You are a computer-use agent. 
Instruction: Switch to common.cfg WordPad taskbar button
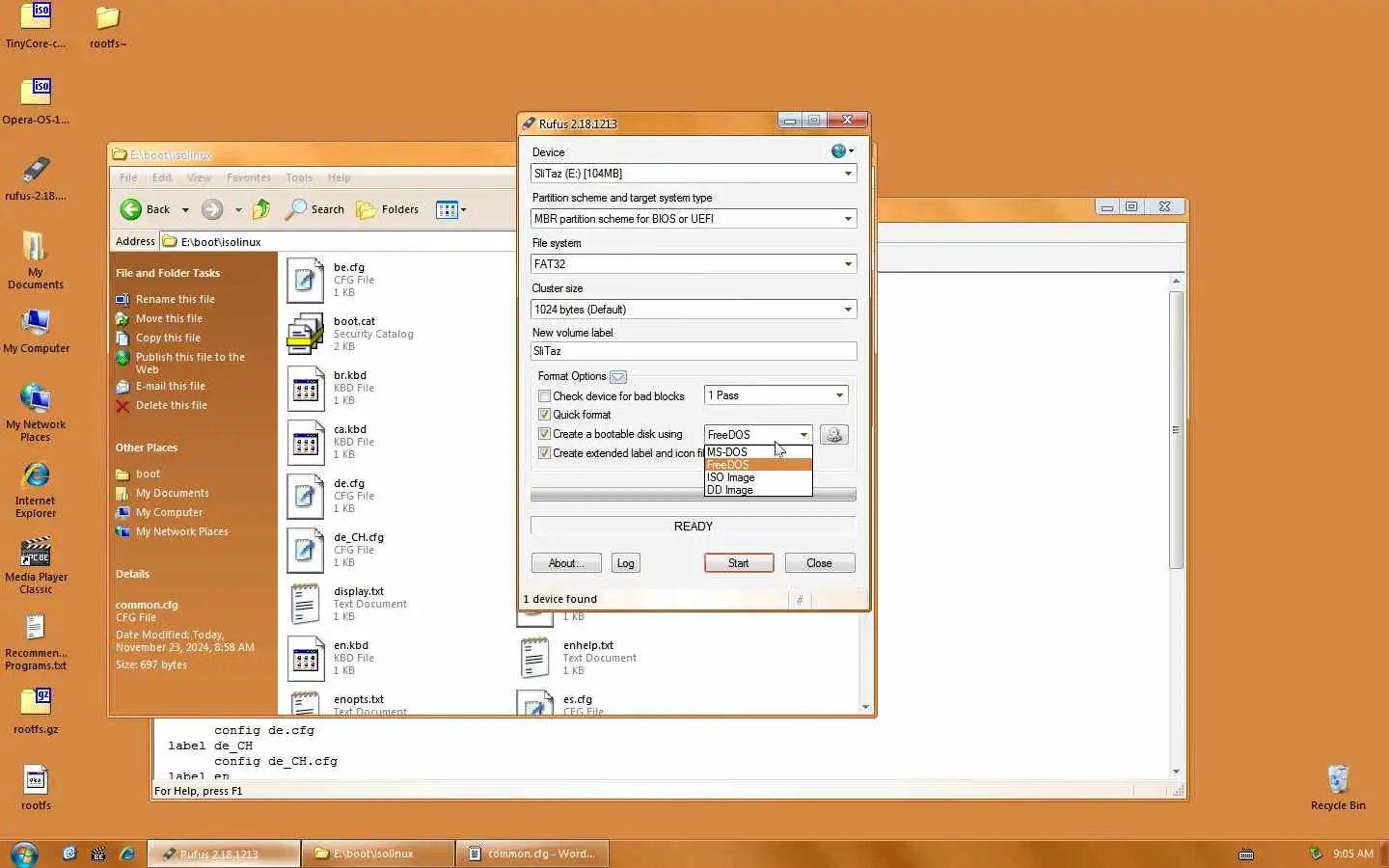pyautogui.click(x=532, y=854)
